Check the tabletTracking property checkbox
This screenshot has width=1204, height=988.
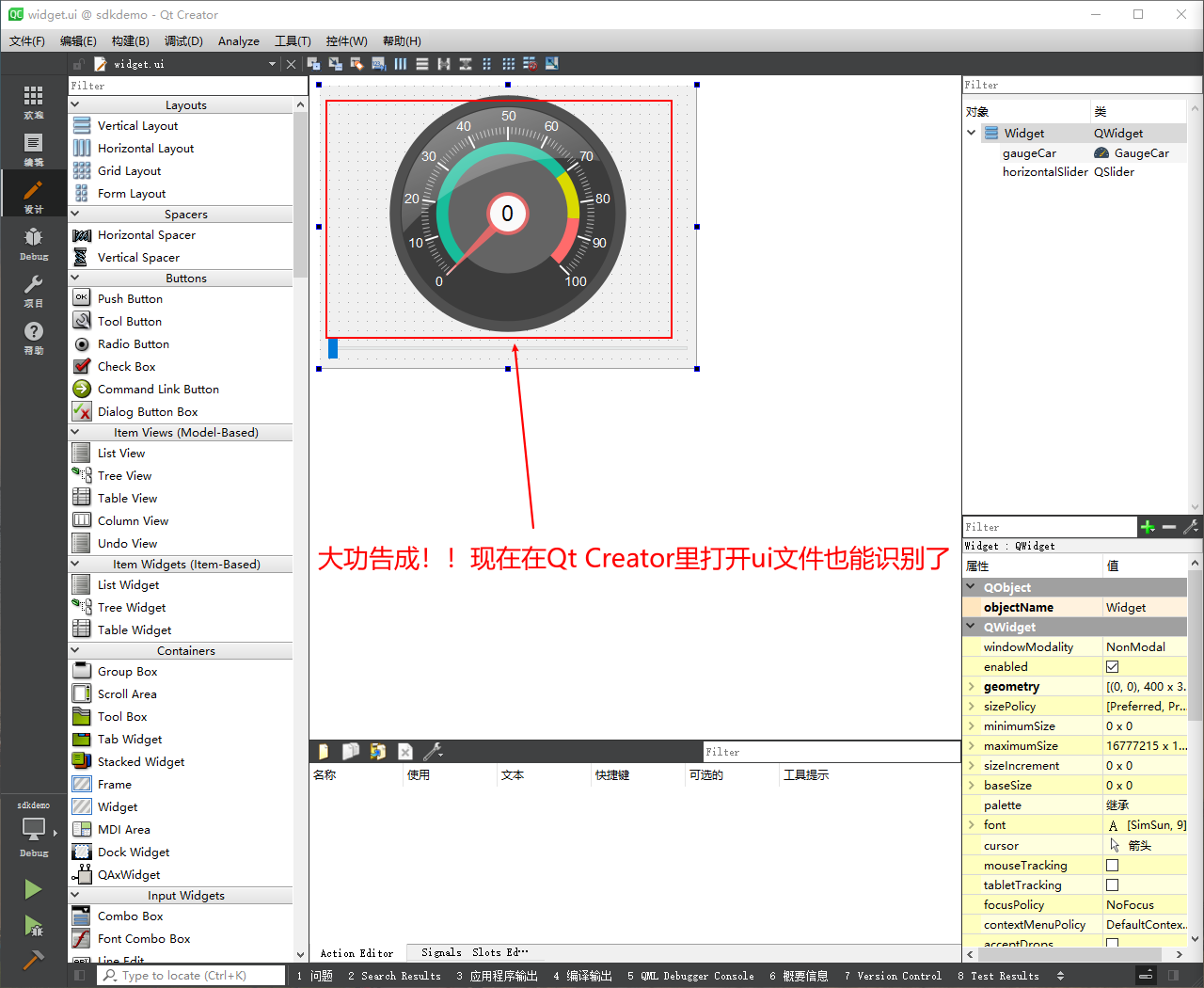point(1113,884)
